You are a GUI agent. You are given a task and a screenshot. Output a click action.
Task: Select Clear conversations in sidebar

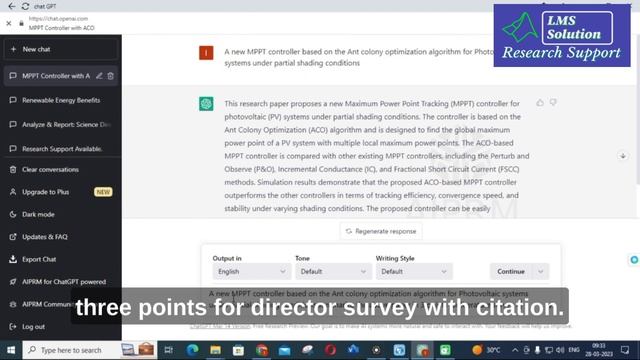point(50,170)
